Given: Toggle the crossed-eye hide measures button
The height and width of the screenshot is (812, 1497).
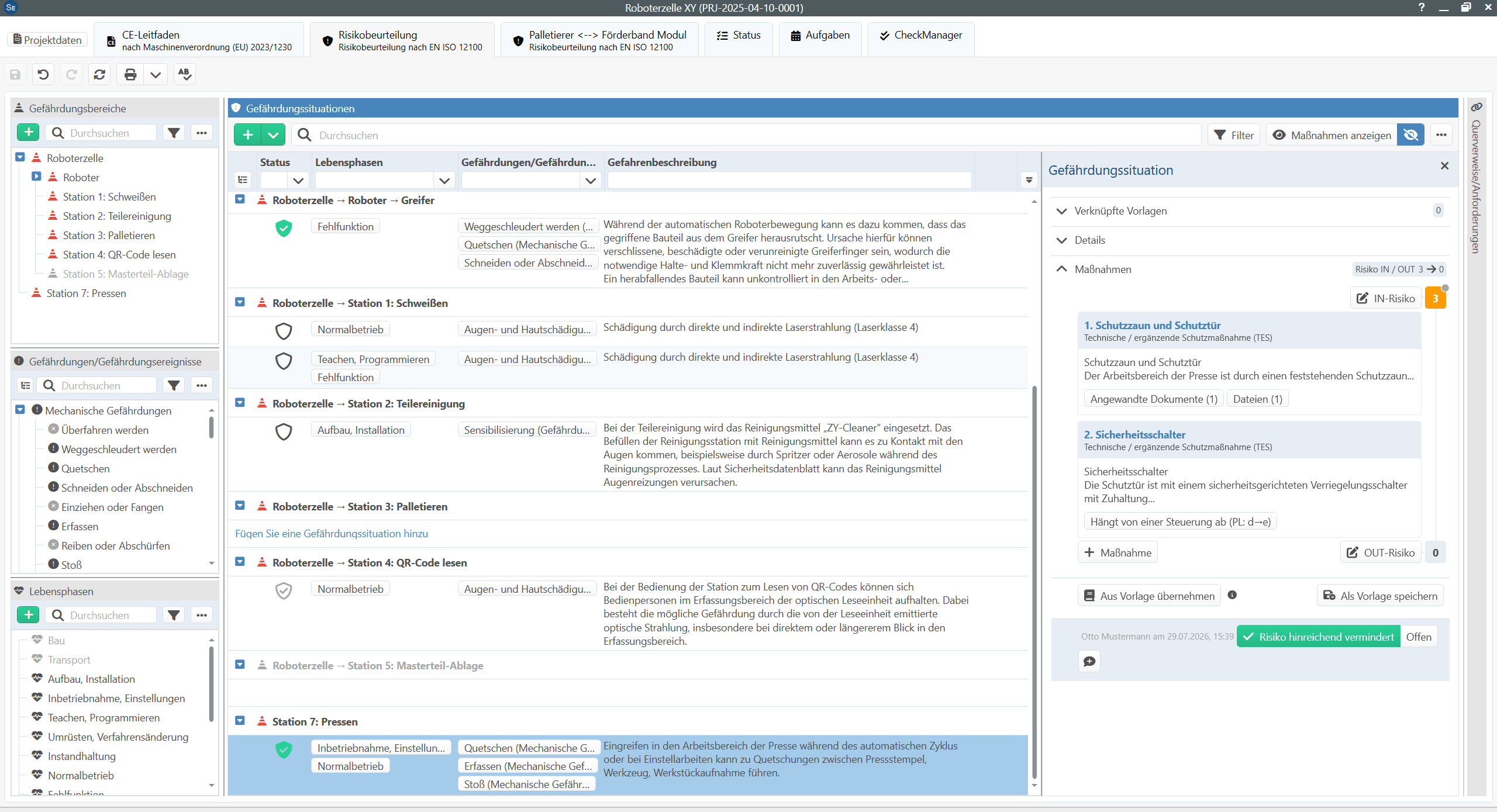Looking at the screenshot, I should (1410, 135).
